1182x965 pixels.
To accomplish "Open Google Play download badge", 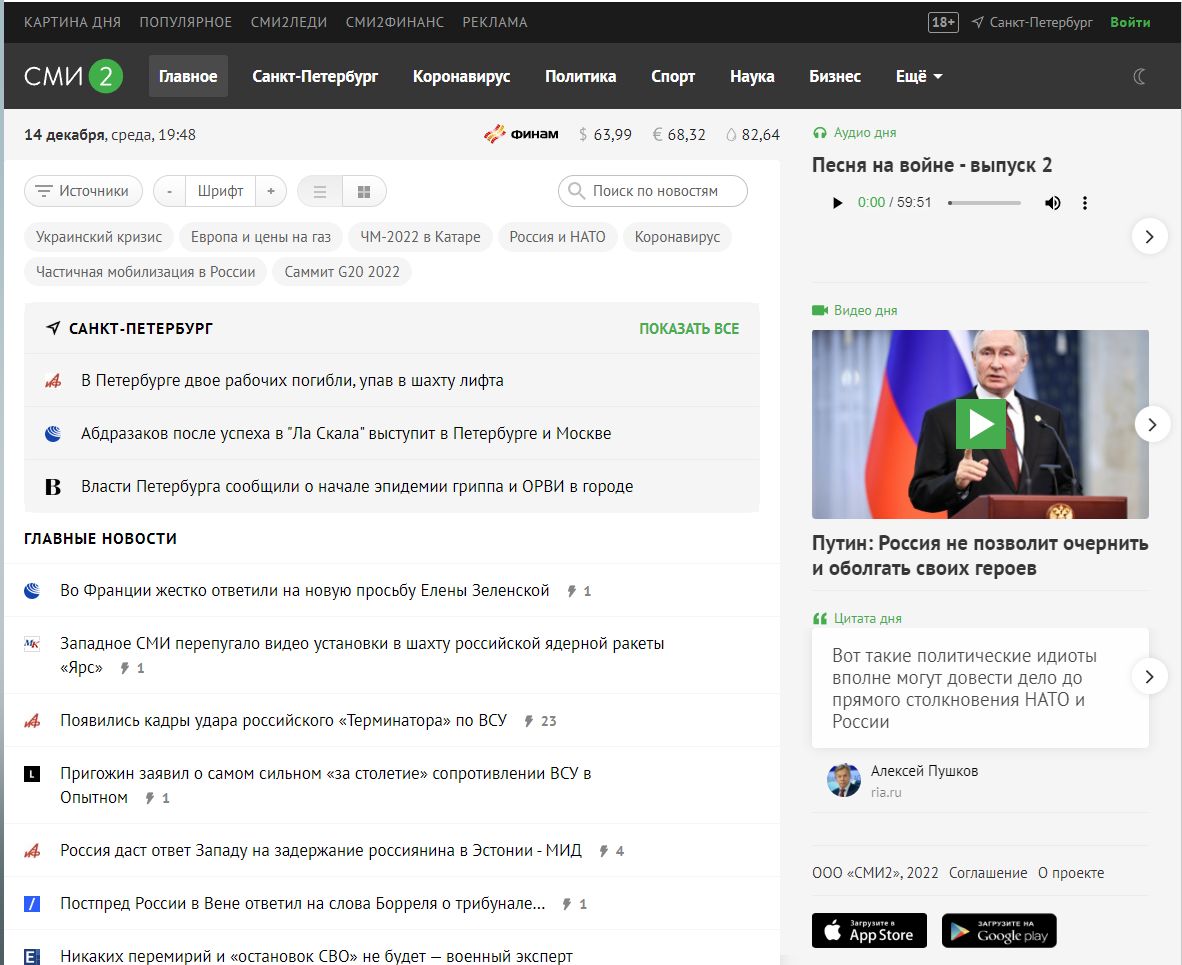I will pos(999,931).
